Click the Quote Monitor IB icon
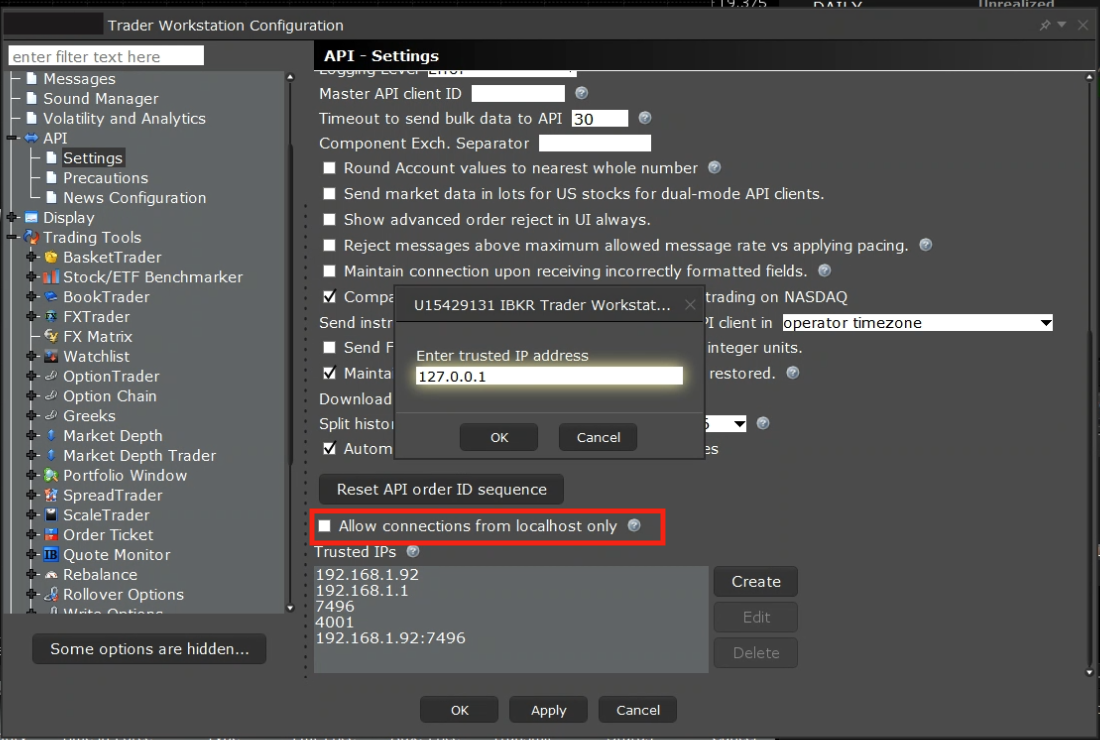 coord(51,555)
